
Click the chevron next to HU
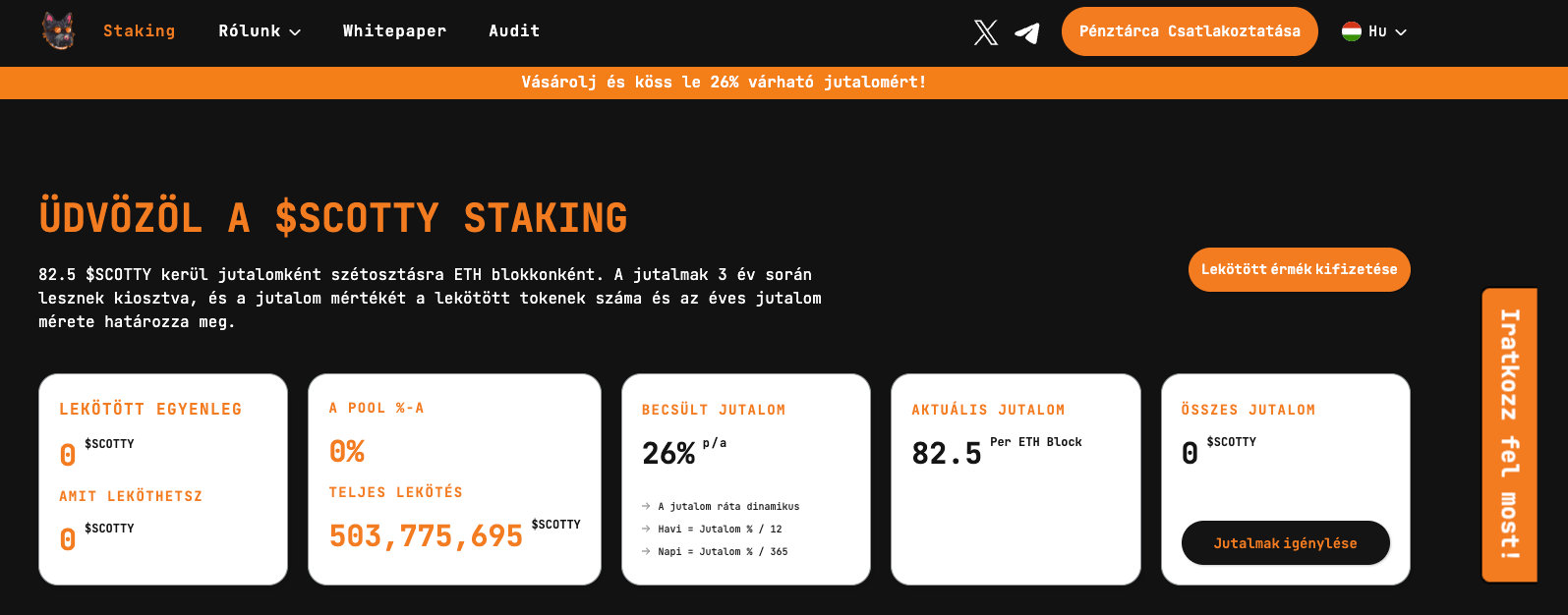coord(1401,32)
